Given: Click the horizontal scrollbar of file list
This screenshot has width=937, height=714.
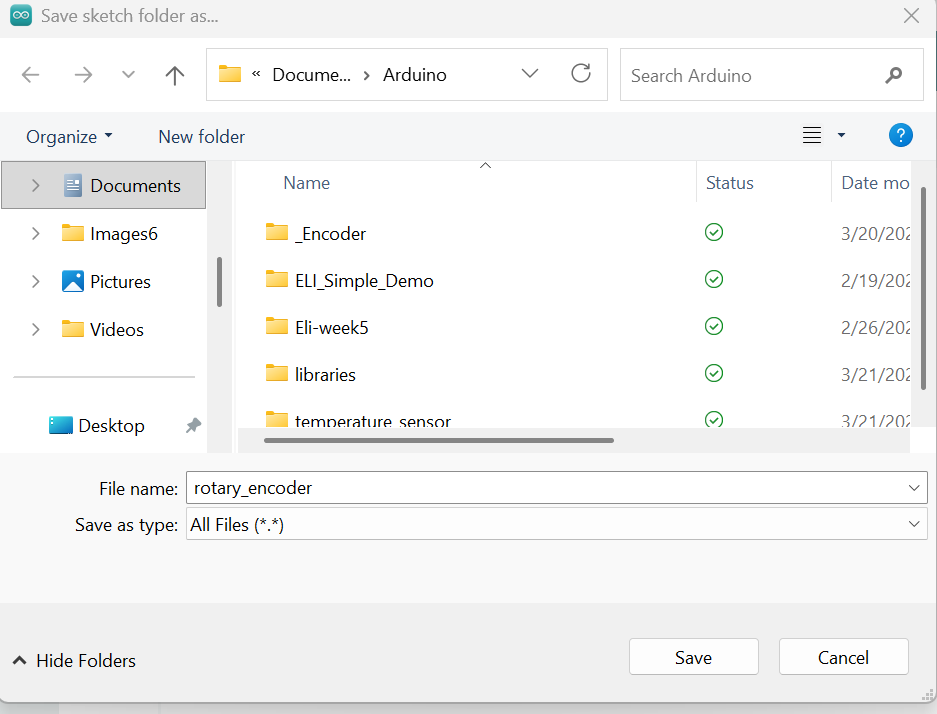Looking at the screenshot, I should click(439, 440).
